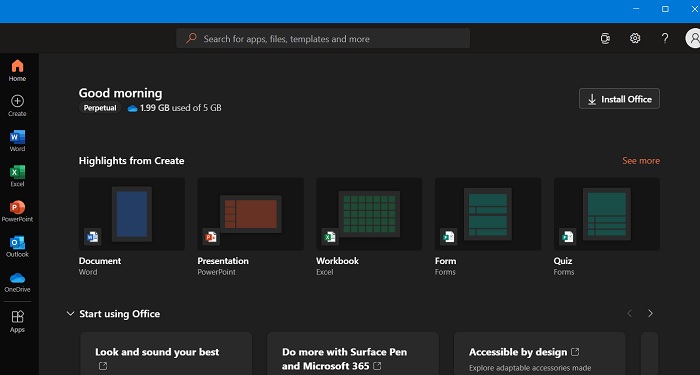Open the account profile avatar
Image resolution: width=700 pixels, height=375 pixels.
coord(693,38)
